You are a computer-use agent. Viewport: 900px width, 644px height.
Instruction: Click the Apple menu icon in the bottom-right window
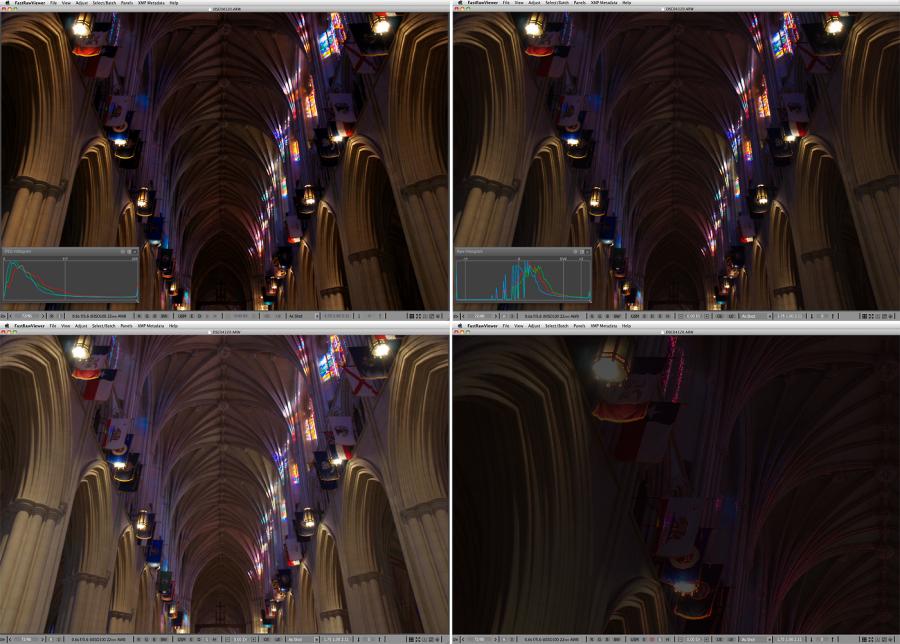tap(458, 325)
